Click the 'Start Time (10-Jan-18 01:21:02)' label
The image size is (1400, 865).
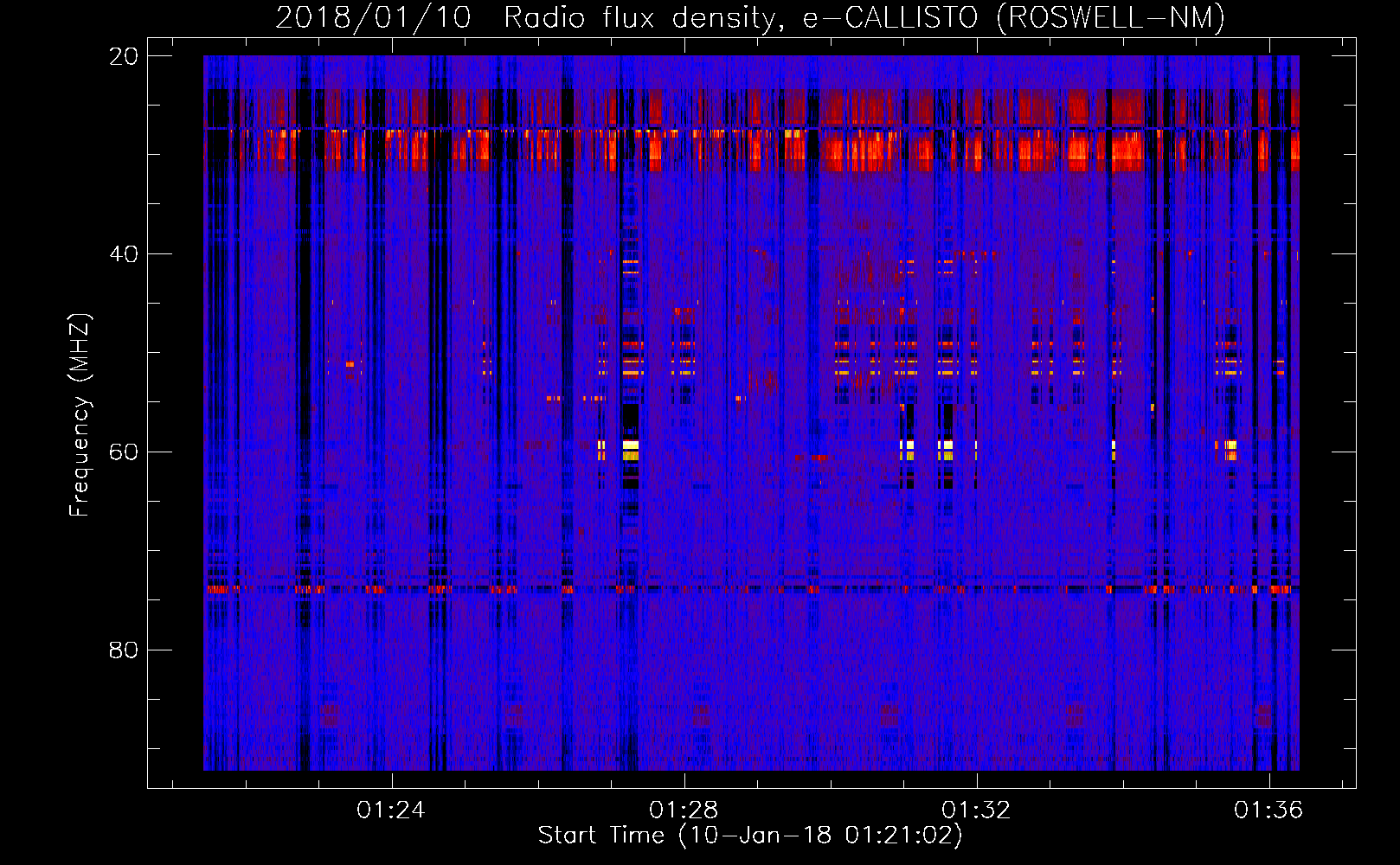click(x=750, y=836)
